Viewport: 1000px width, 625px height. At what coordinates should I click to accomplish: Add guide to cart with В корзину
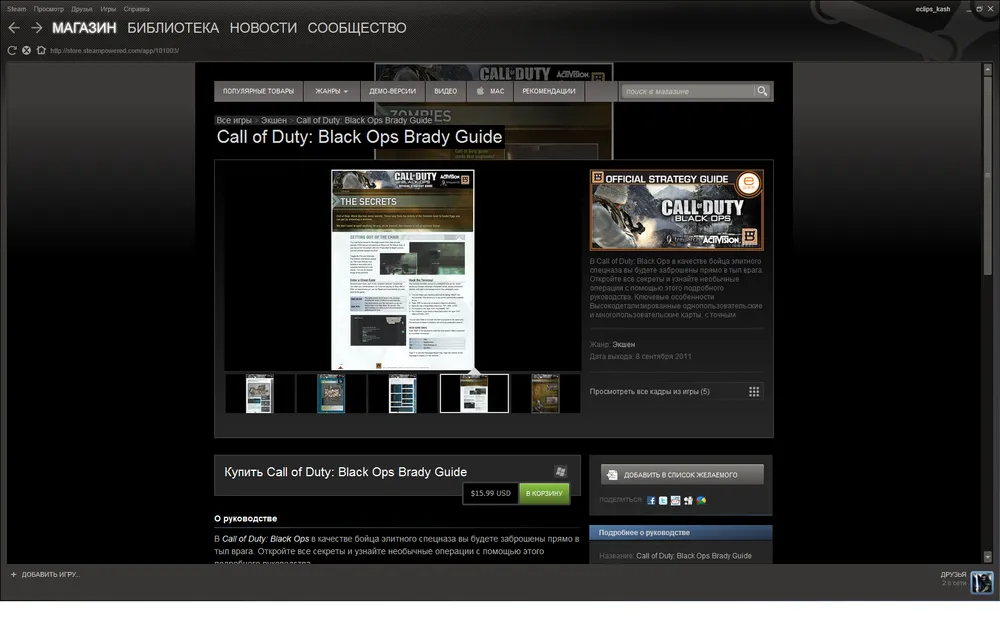point(544,493)
